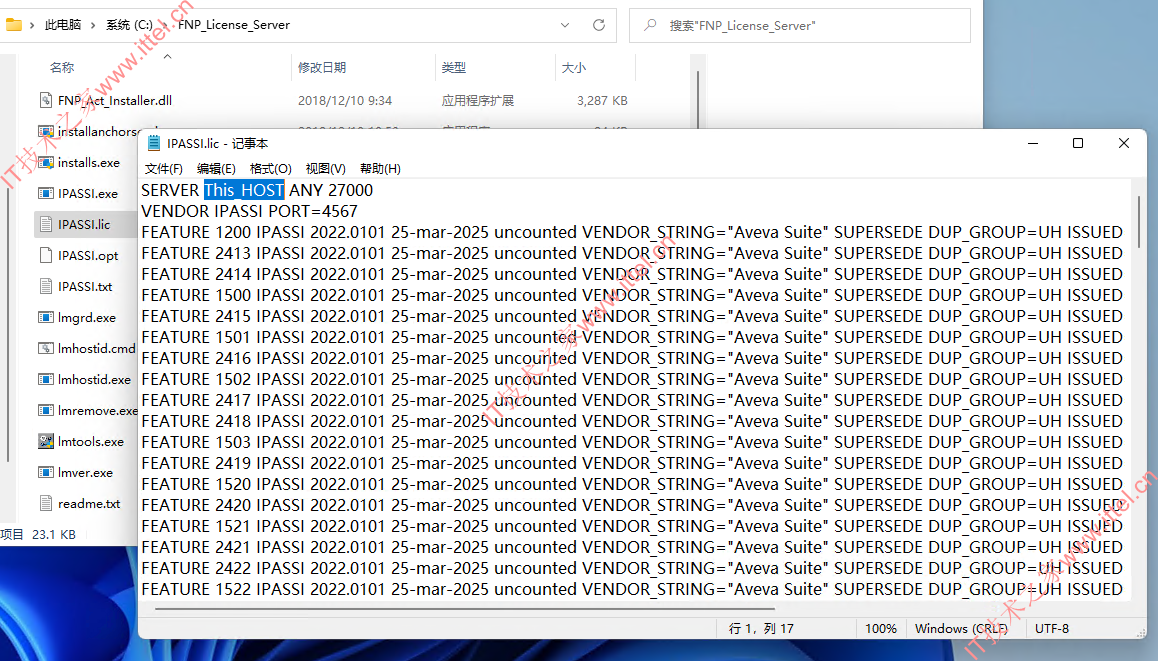Close the IPASSI.lic Notepad window
1158x661 pixels.
(1124, 143)
